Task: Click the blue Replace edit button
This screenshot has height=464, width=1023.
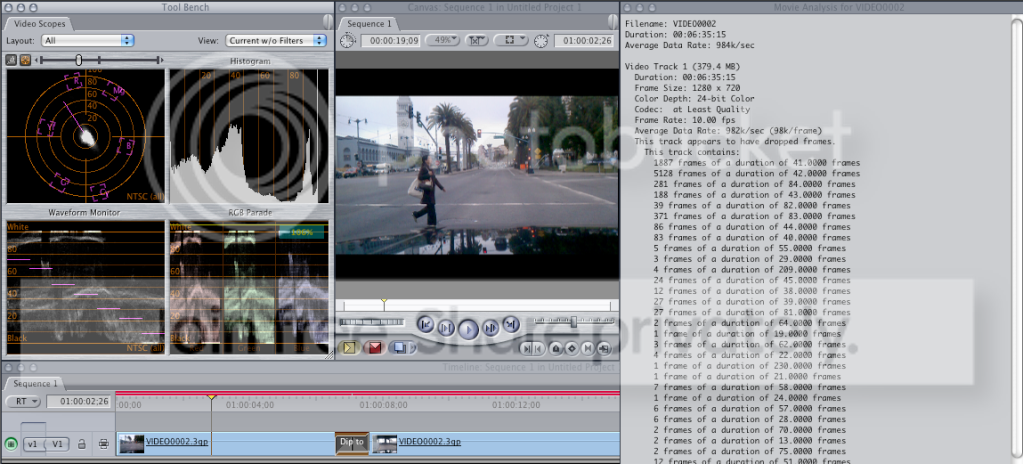Action: (x=400, y=348)
